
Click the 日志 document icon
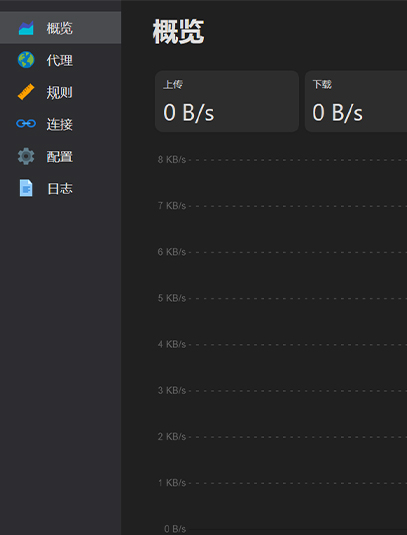(x=26, y=188)
